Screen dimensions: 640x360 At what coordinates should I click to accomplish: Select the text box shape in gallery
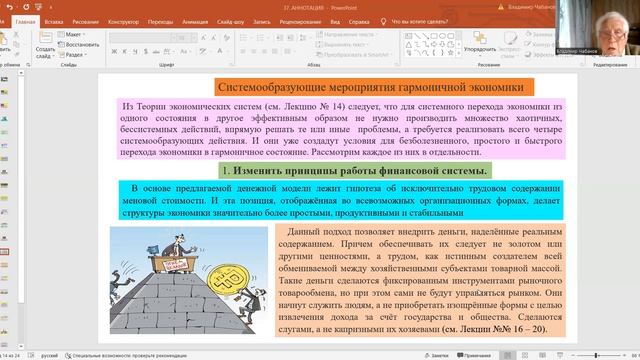(x=409, y=36)
